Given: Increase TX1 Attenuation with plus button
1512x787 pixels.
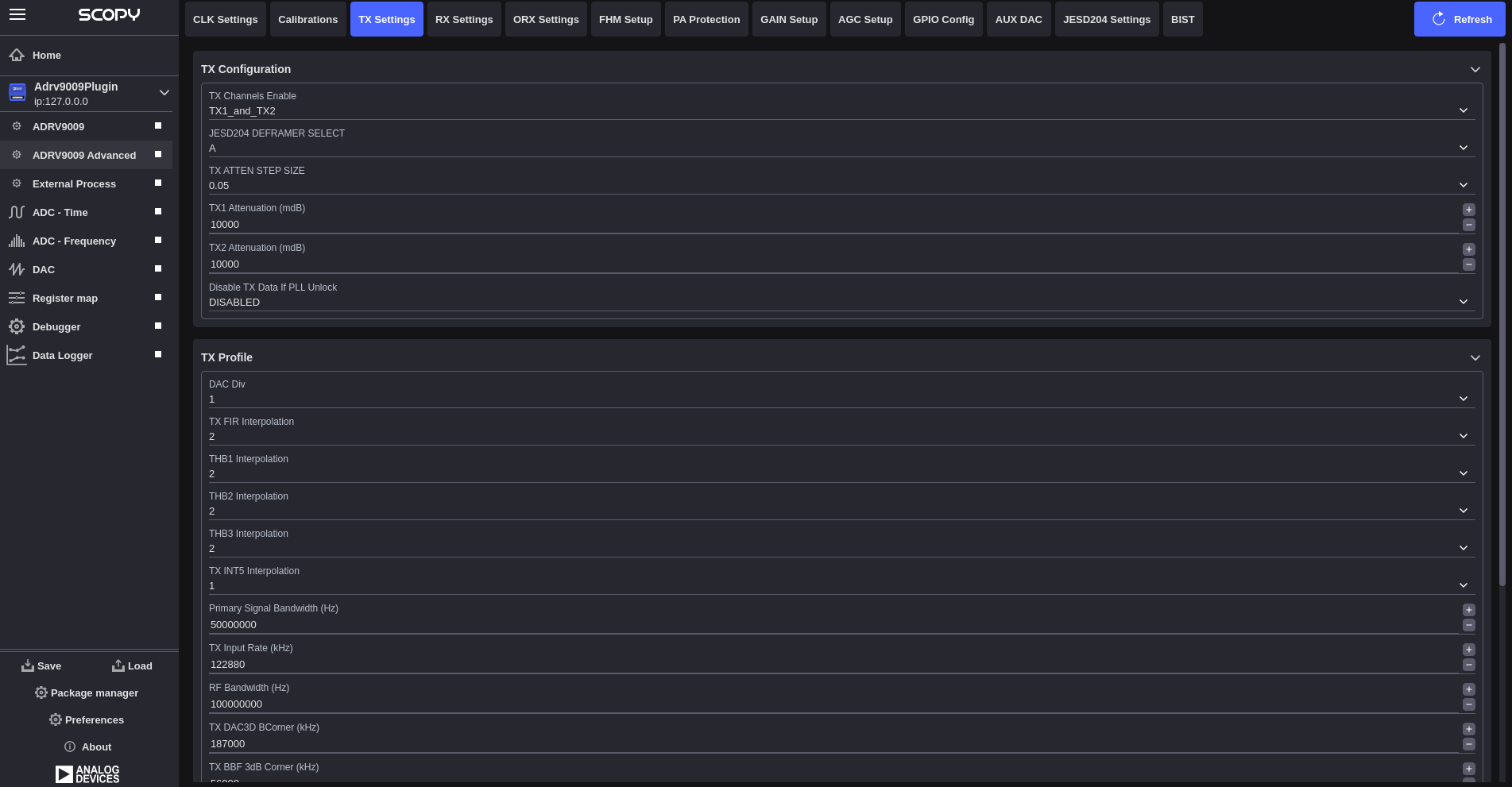Looking at the screenshot, I should click(1469, 210).
